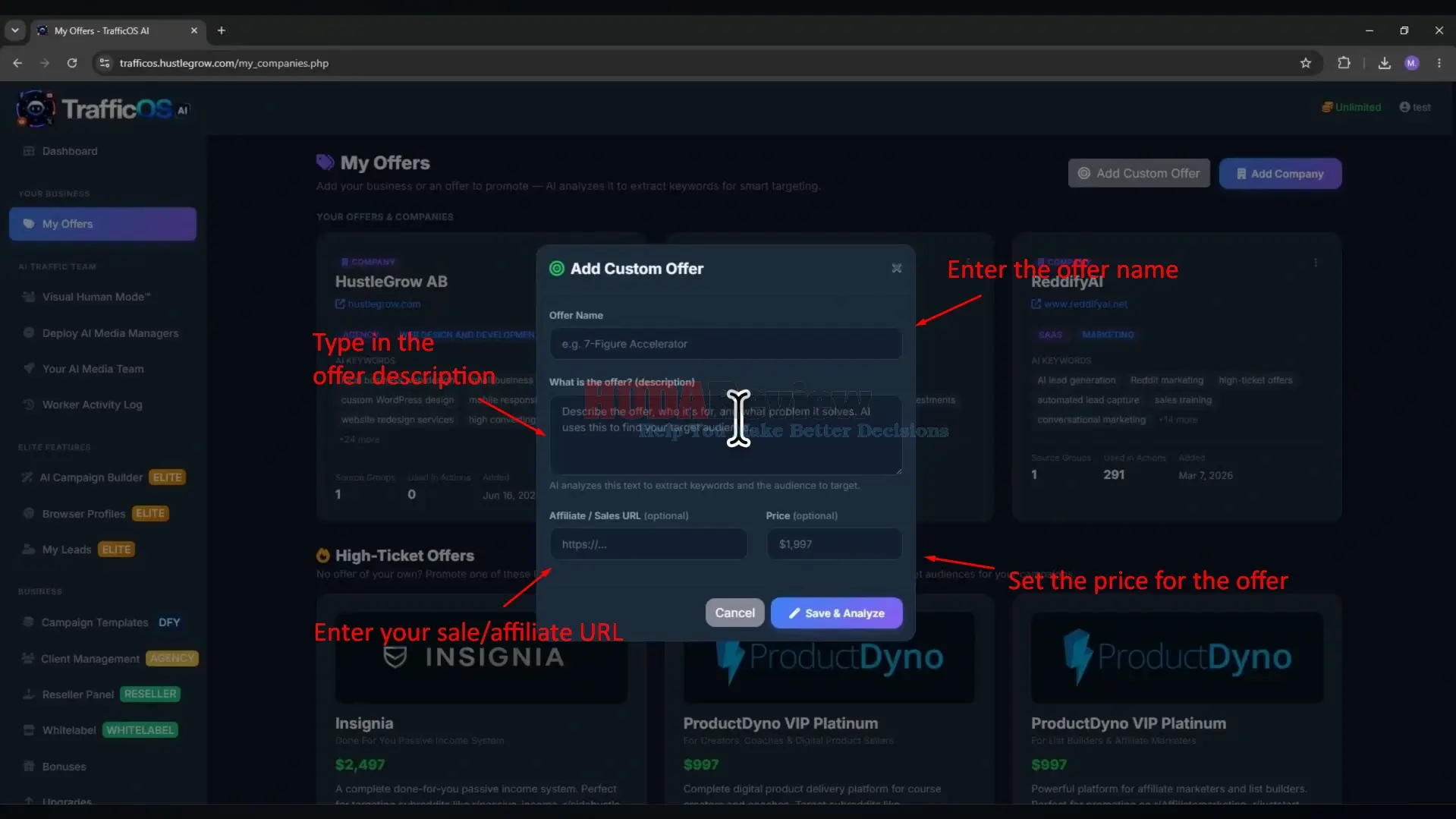Open Whitelabel page
The image size is (1456, 819).
pyautogui.click(x=69, y=730)
